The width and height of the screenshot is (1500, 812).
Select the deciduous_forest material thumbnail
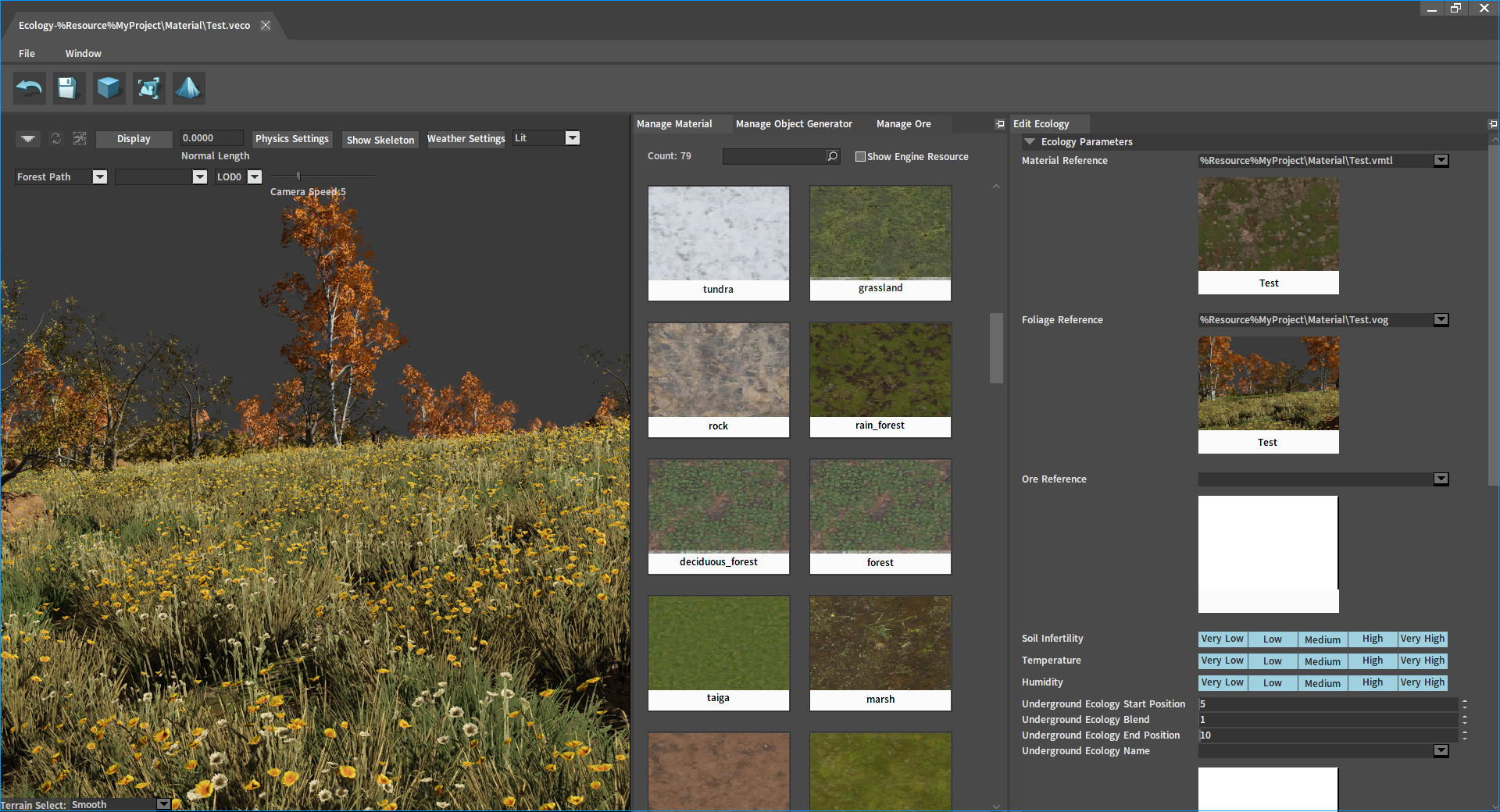coord(719,516)
